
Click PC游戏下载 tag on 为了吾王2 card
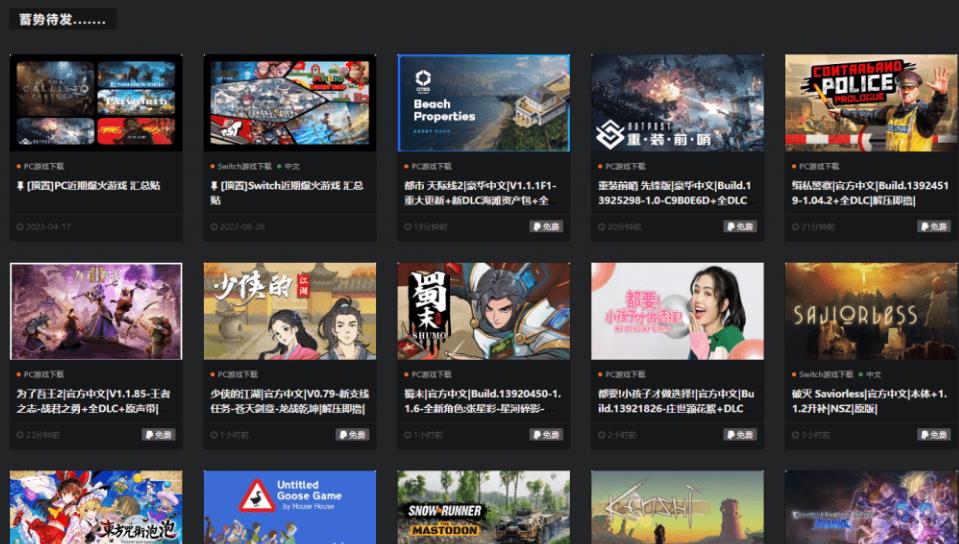[41, 374]
